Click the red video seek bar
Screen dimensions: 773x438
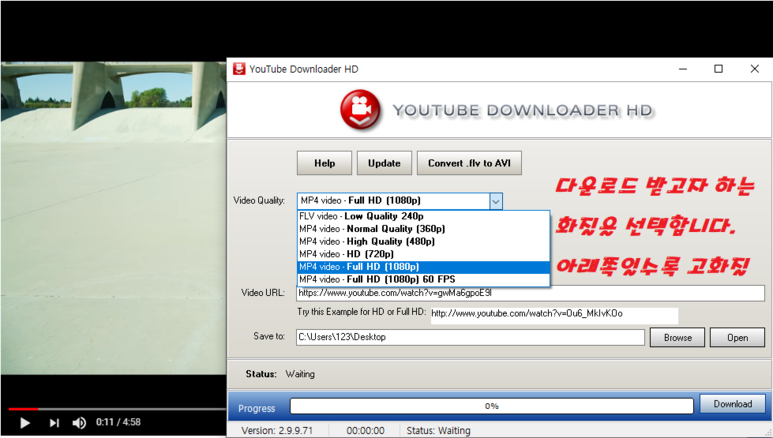pyautogui.click(x=23, y=409)
